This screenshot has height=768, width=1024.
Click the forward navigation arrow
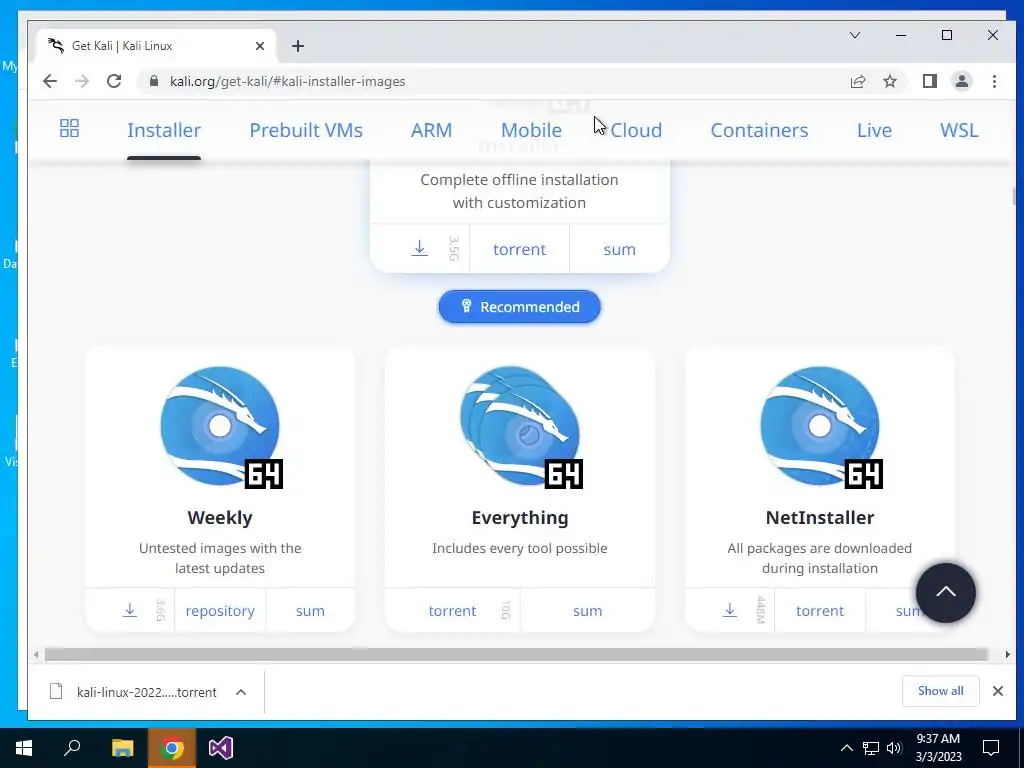pyautogui.click(x=82, y=81)
